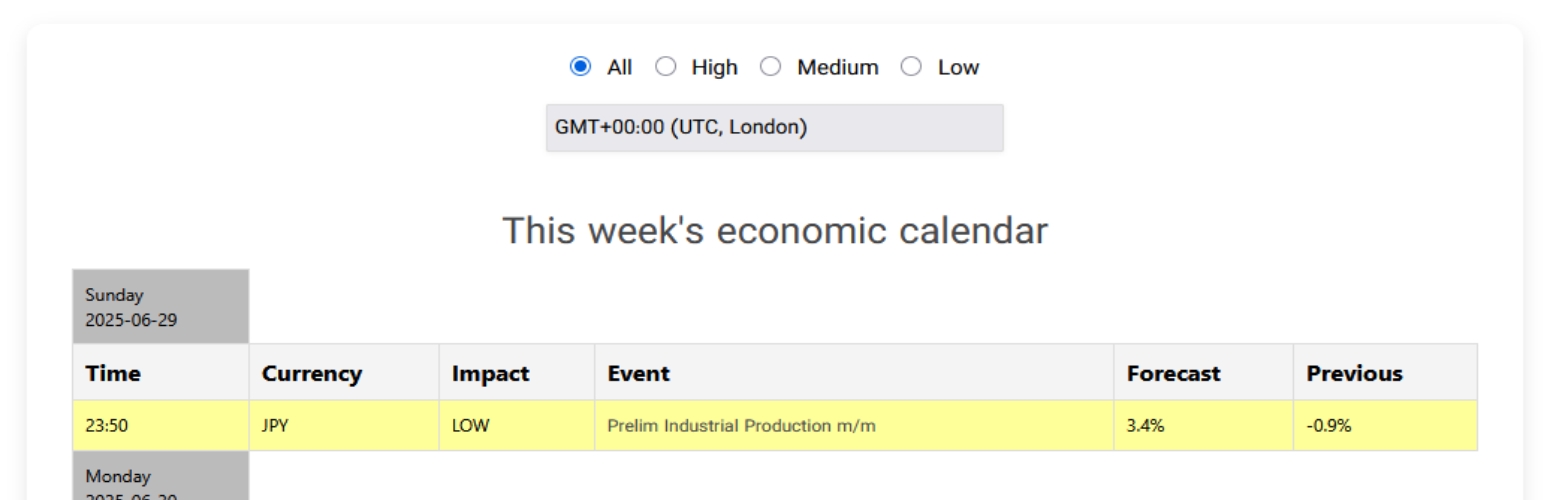1544x500 pixels.
Task: Click the Impact column header
Action: click(491, 373)
